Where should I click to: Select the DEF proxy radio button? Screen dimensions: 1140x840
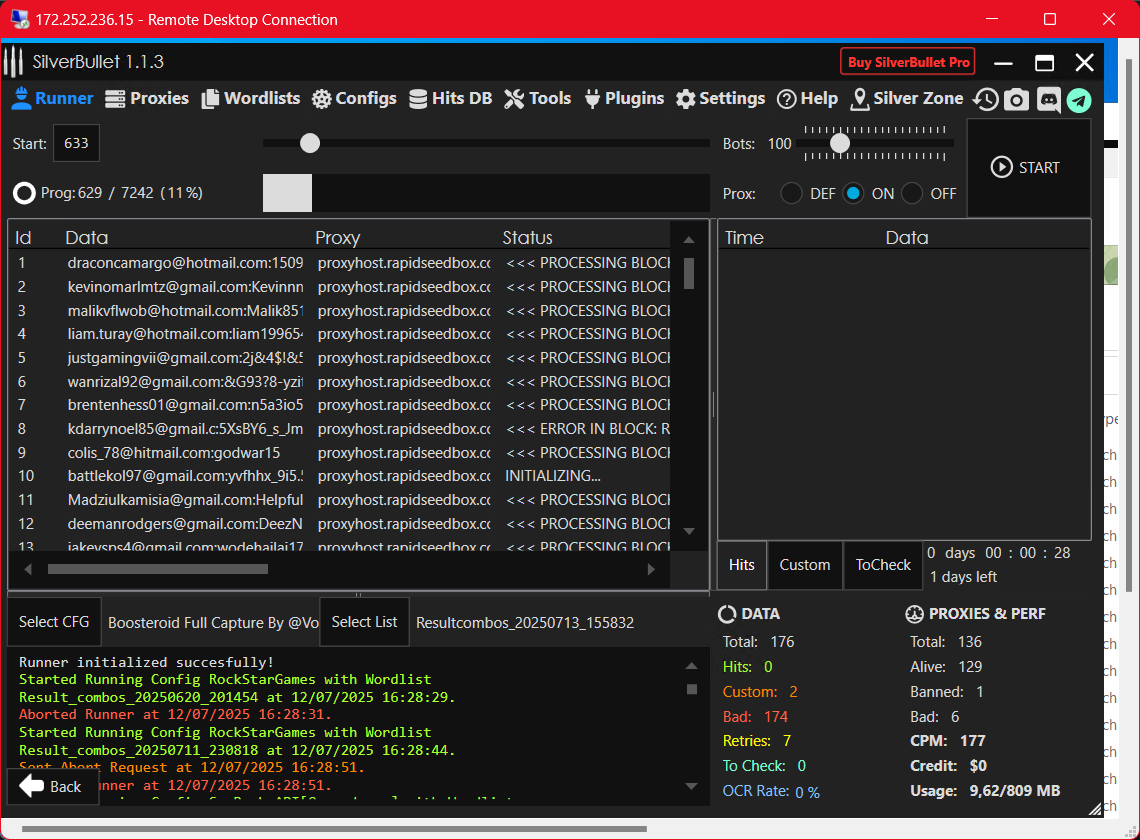point(791,194)
